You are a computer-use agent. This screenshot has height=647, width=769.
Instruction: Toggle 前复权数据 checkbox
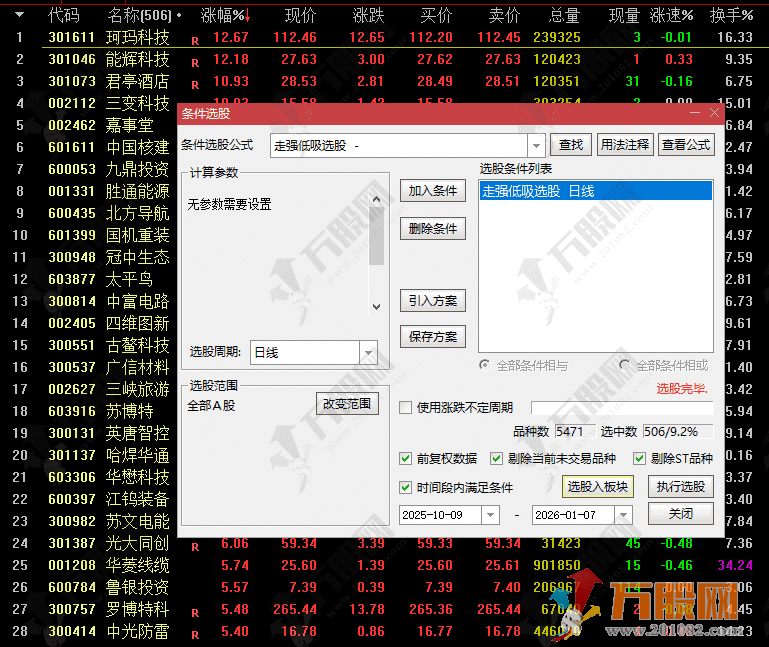(x=405, y=459)
